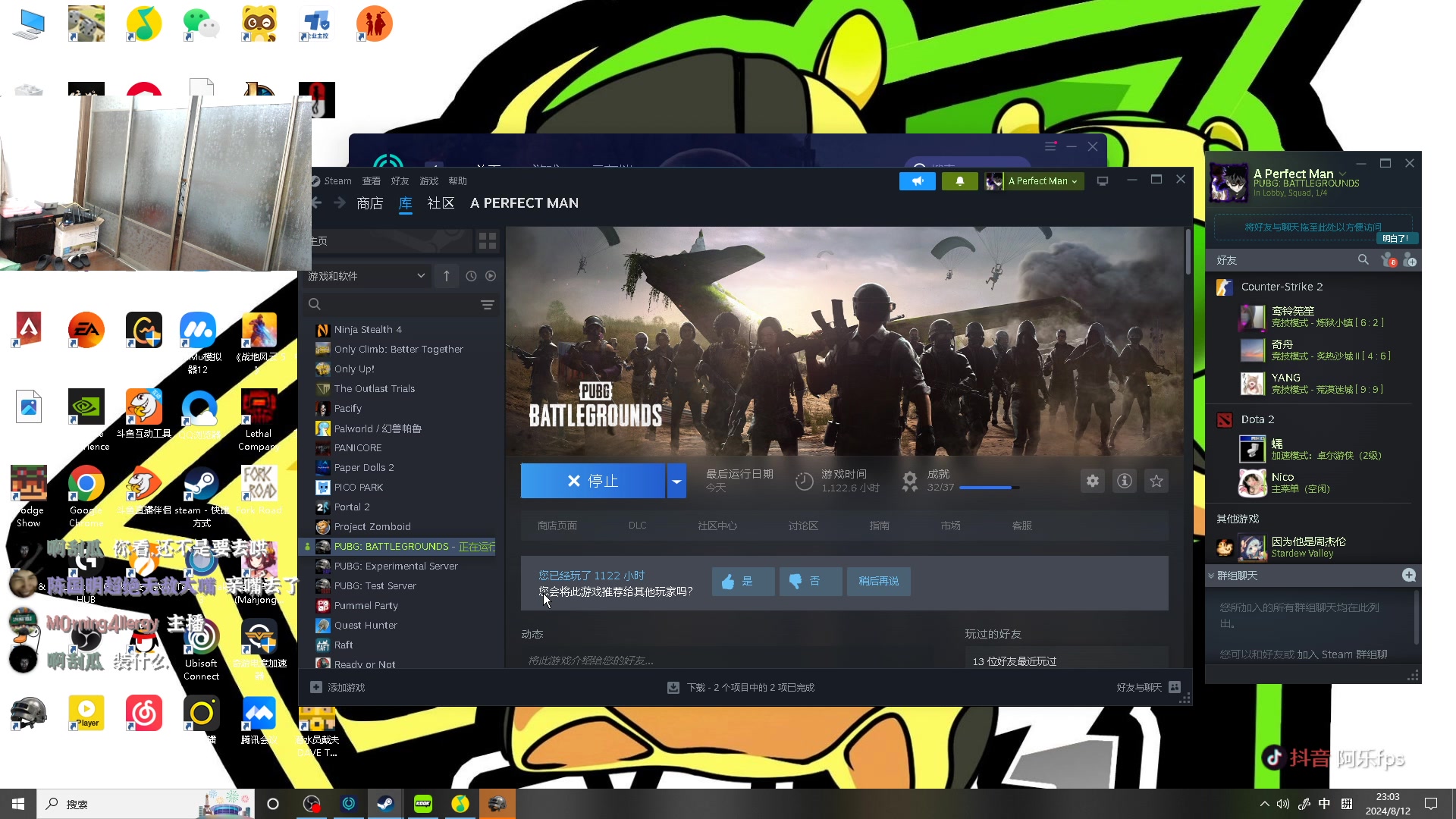Screen dimensions: 1456x819
Task: Click the Steam announcements megaphone icon
Action: tap(918, 181)
